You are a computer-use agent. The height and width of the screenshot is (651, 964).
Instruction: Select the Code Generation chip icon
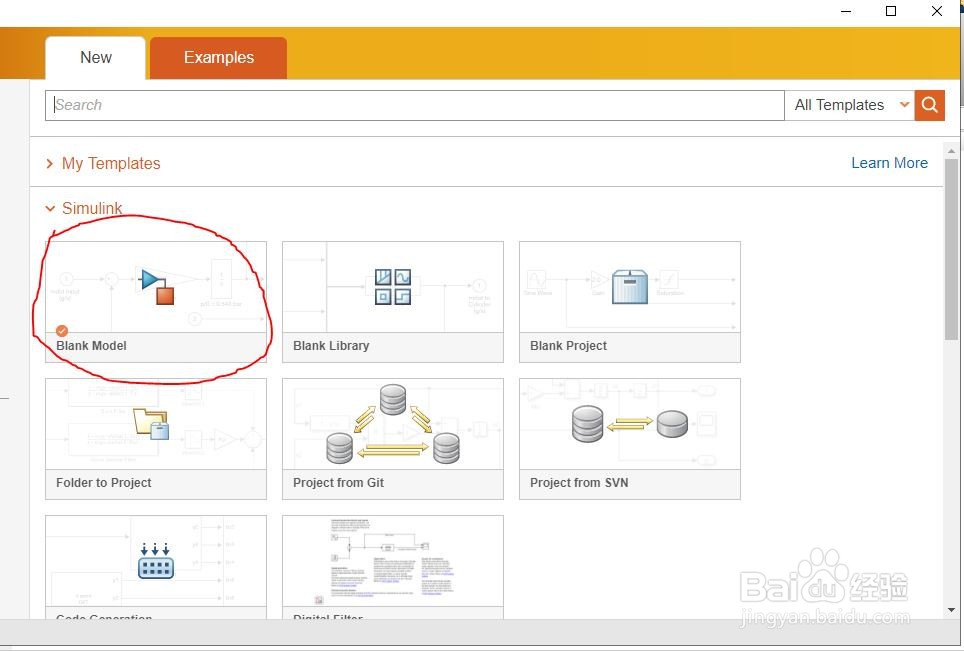pyautogui.click(x=156, y=561)
